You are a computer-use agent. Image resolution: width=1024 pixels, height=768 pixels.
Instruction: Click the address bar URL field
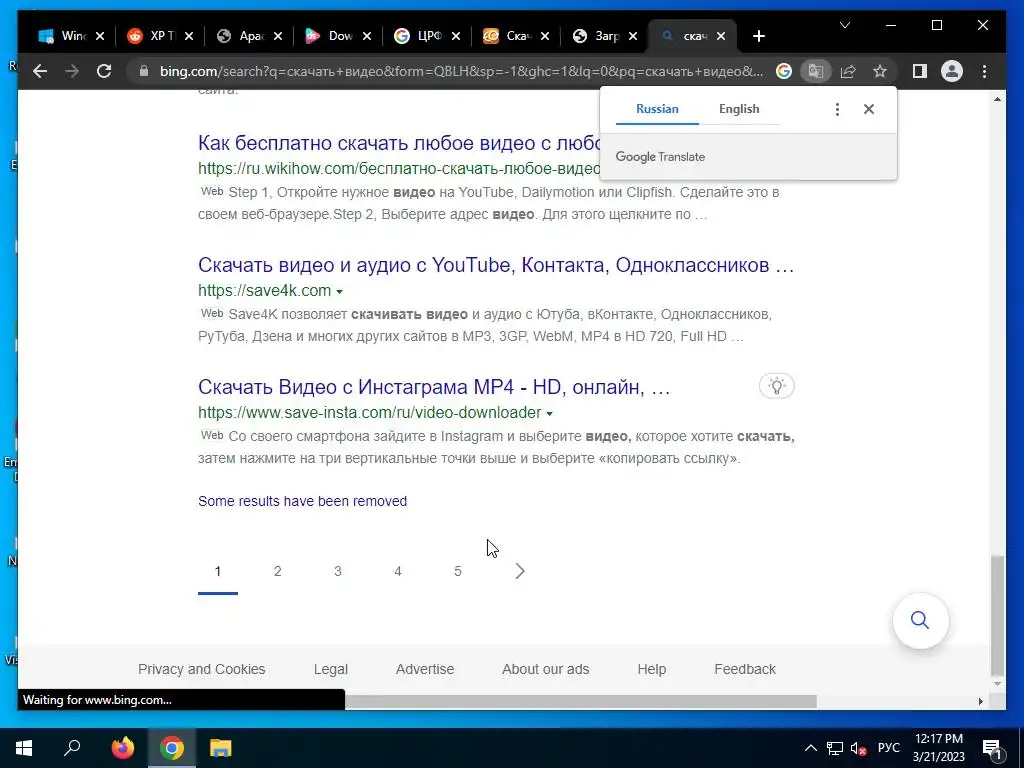(x=461, y=71)
